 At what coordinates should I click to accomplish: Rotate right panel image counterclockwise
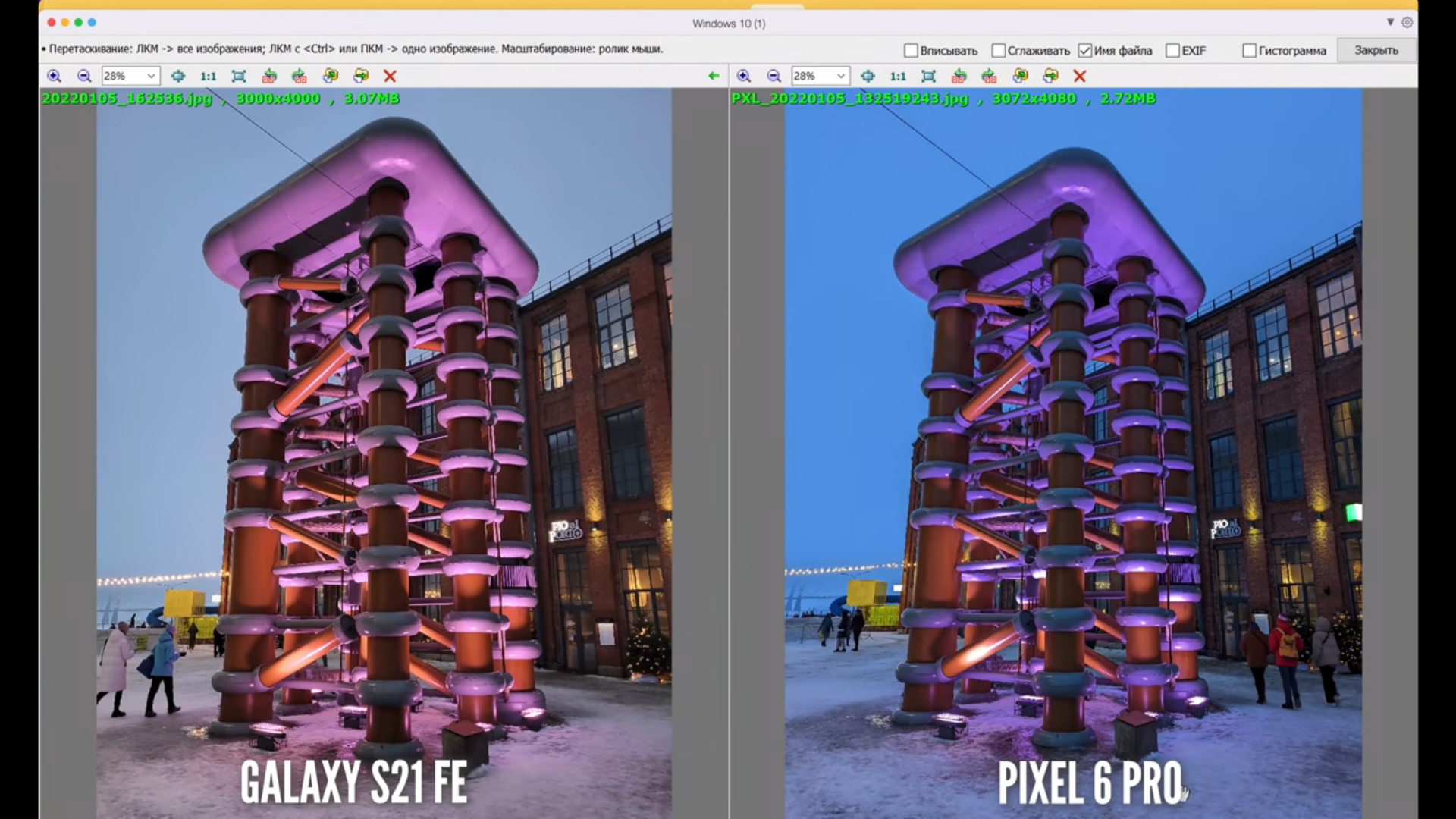pyautogui.click(x=959, y=76)
